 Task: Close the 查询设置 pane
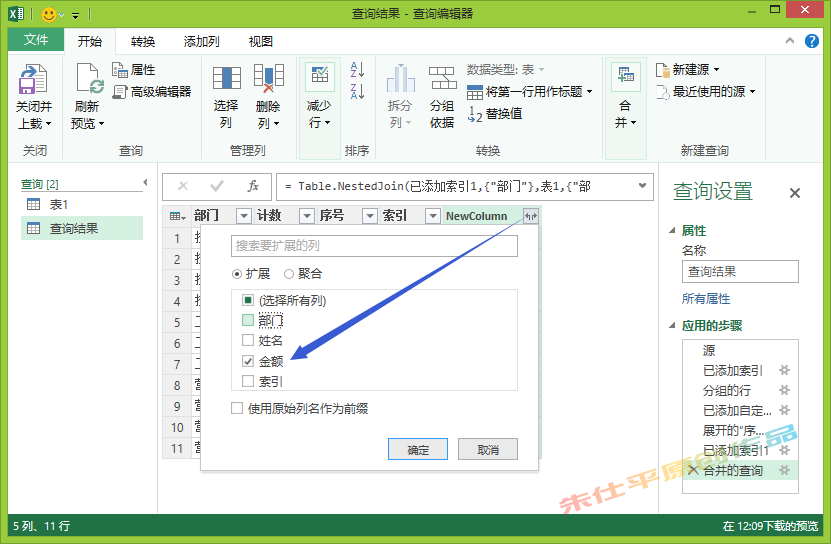[794, 193]
